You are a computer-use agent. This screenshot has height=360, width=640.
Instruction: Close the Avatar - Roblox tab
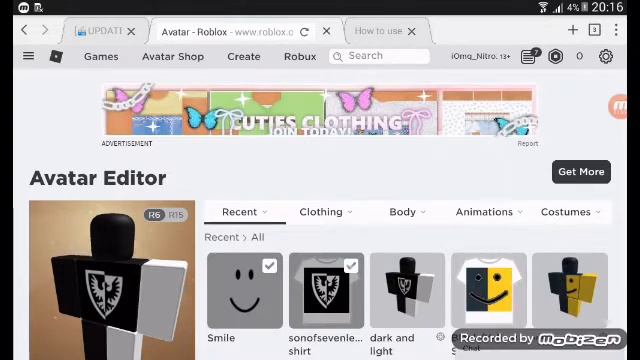tap(327, 31)
